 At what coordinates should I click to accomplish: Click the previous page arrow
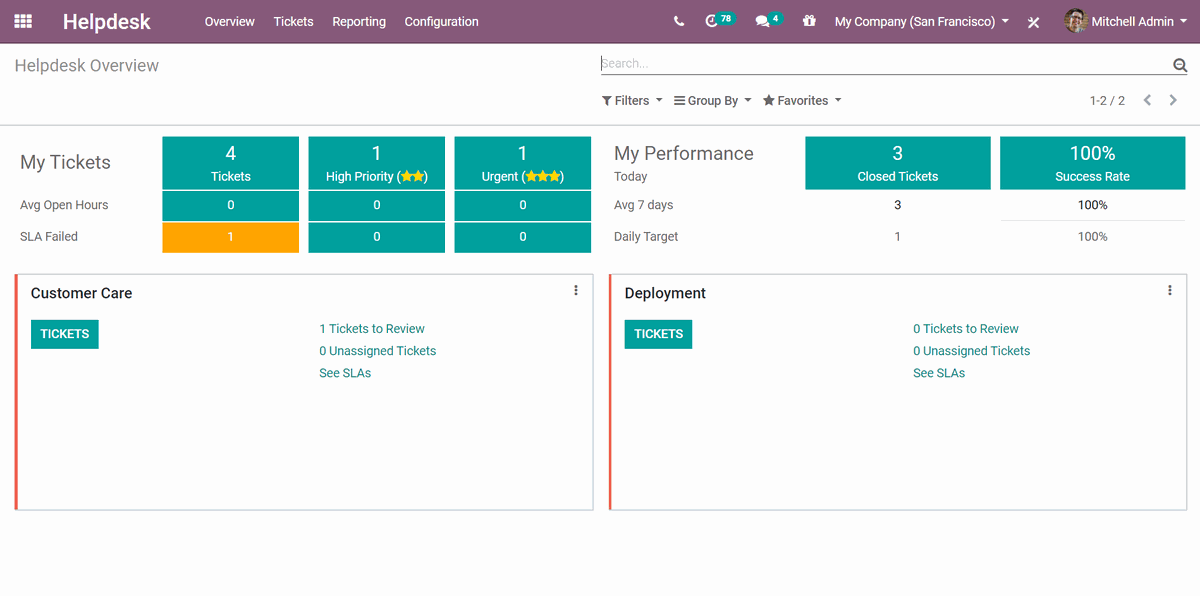coord(1147,100)
